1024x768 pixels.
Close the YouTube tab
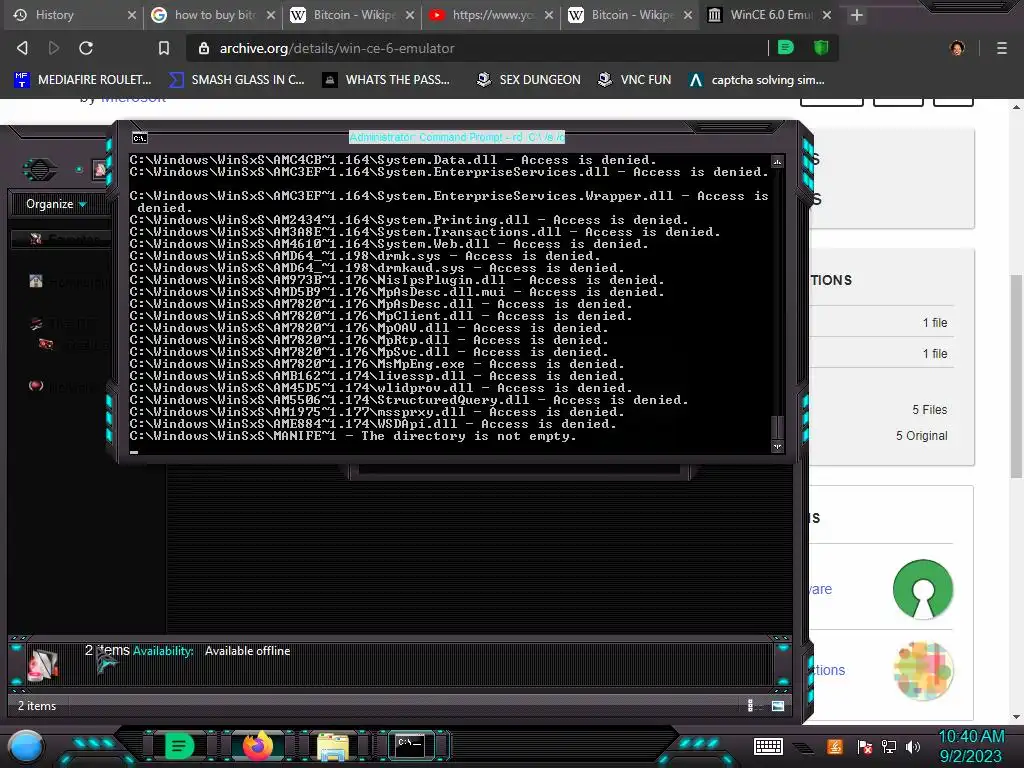(549, 15)
